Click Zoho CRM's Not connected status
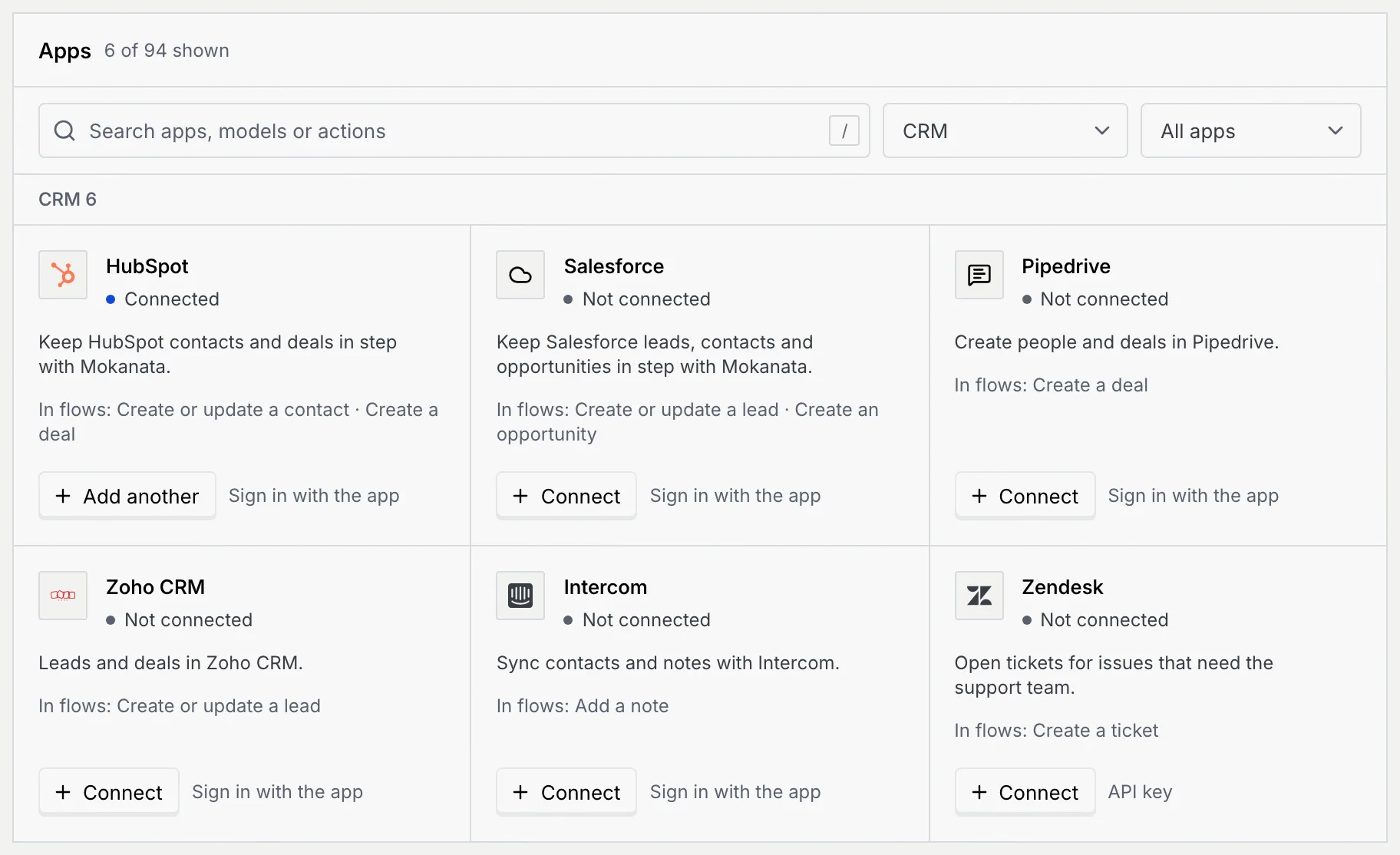This screenshot has height=855, width=1400. [180, 620]
